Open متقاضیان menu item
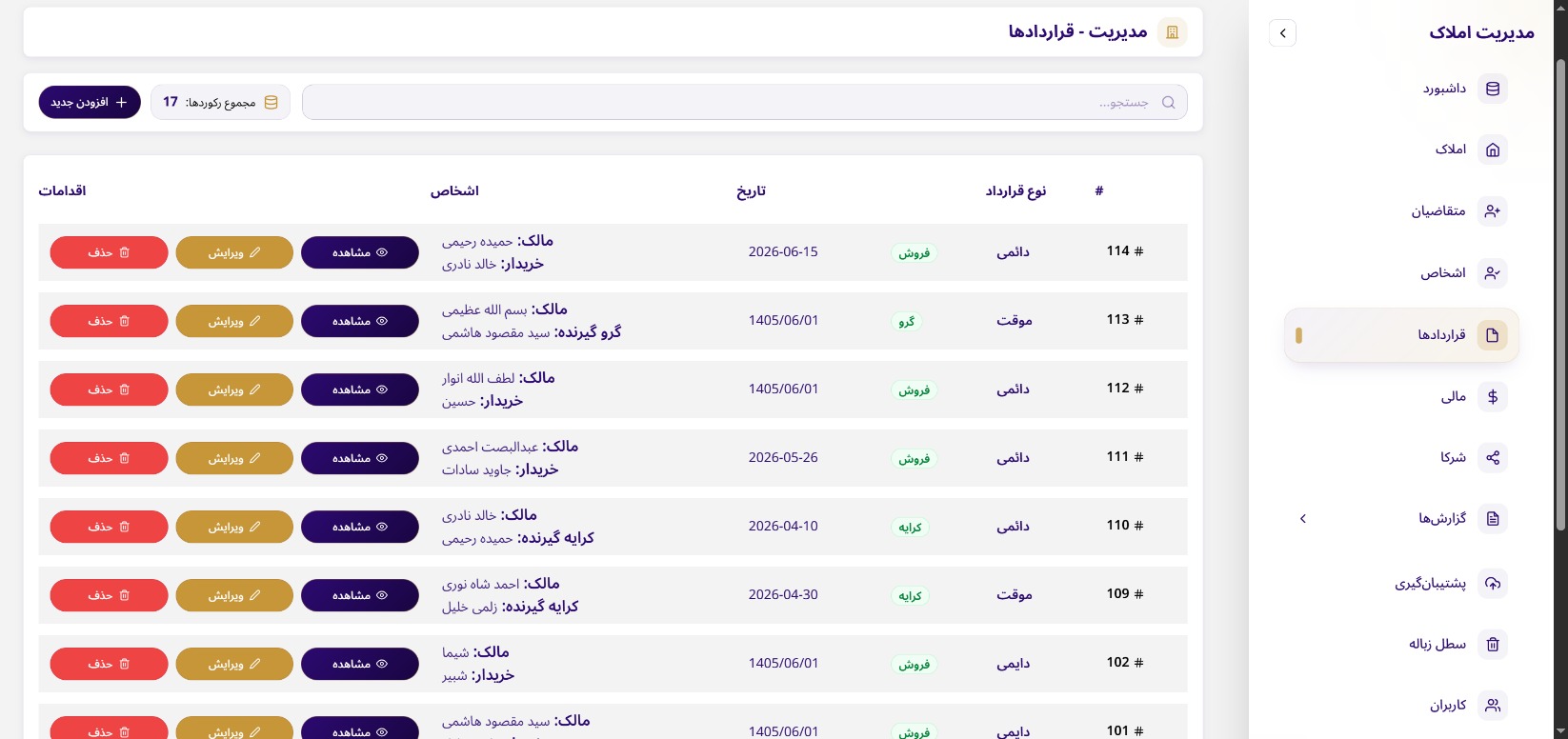This screenshot has width=1568, height=739. 1401,211
